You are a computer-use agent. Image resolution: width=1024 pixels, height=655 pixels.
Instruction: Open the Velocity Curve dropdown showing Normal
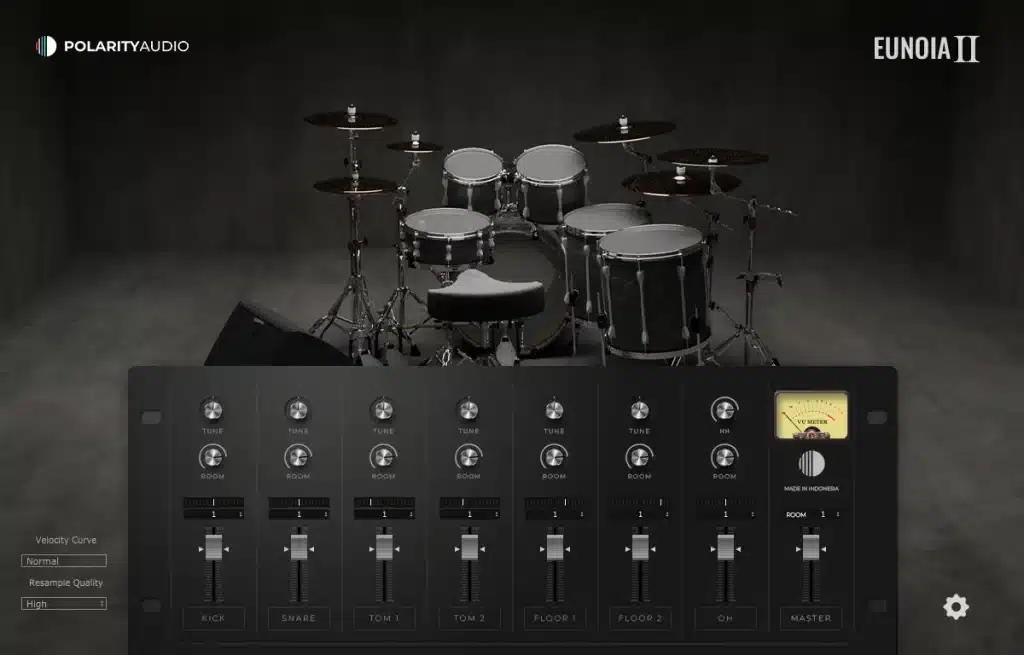click(63, 560)
